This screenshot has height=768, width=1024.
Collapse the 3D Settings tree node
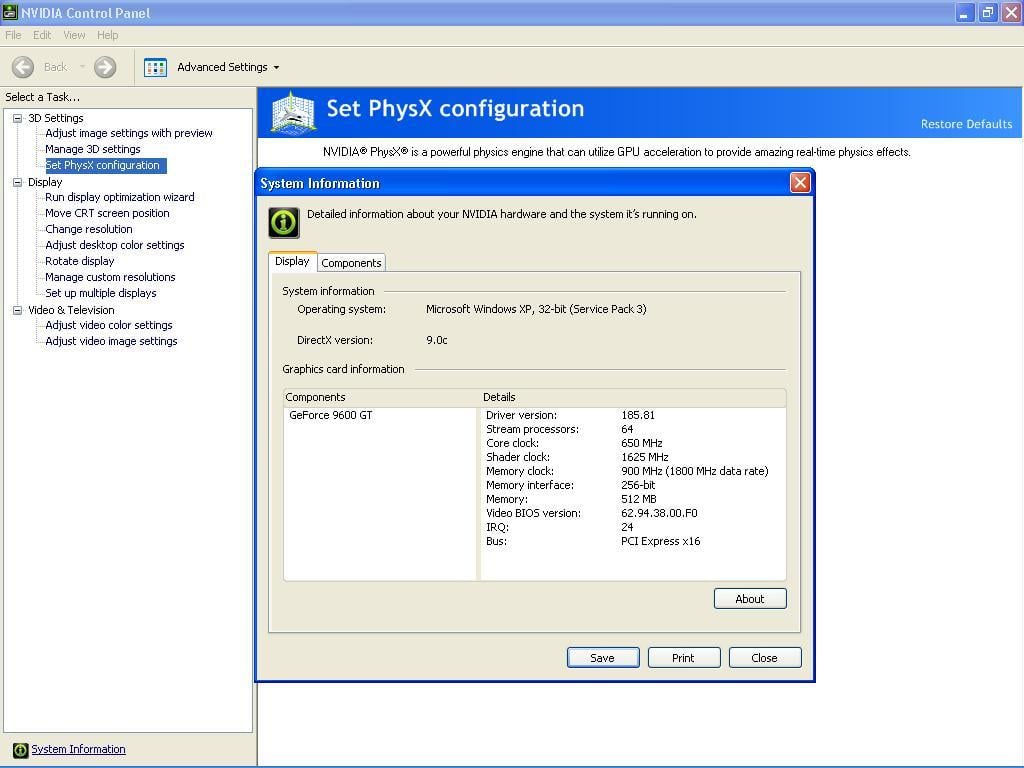tap(18, 118)
